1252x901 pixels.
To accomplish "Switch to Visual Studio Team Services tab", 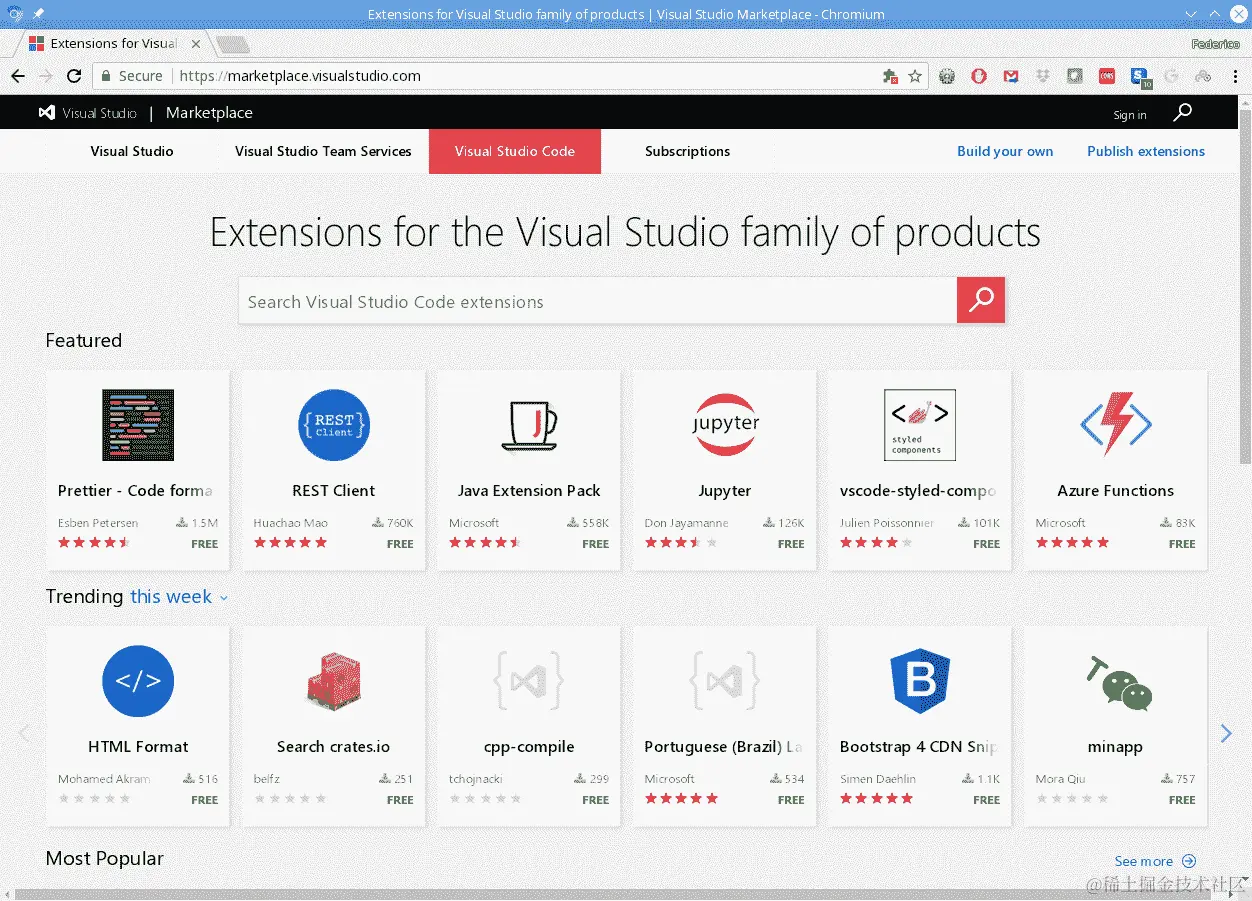I will pyautogui.click(x=323, y=151).
